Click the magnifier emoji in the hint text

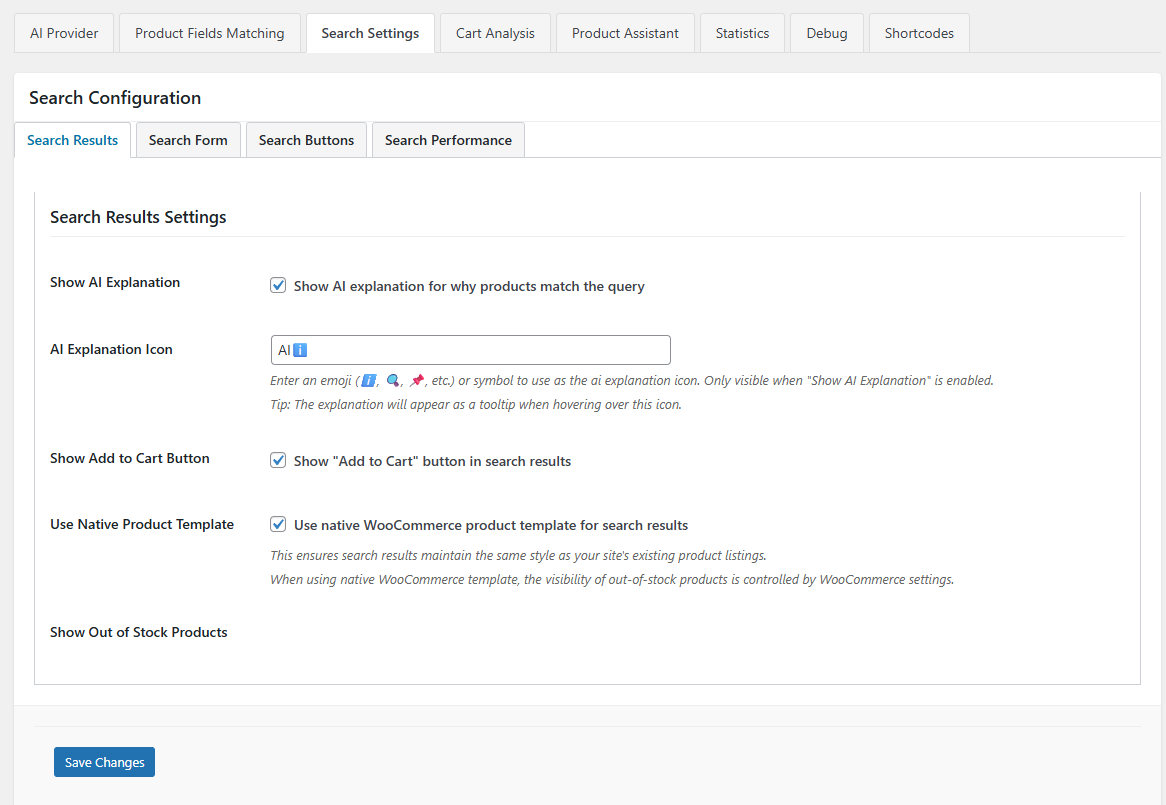click(x=393, y=381)
